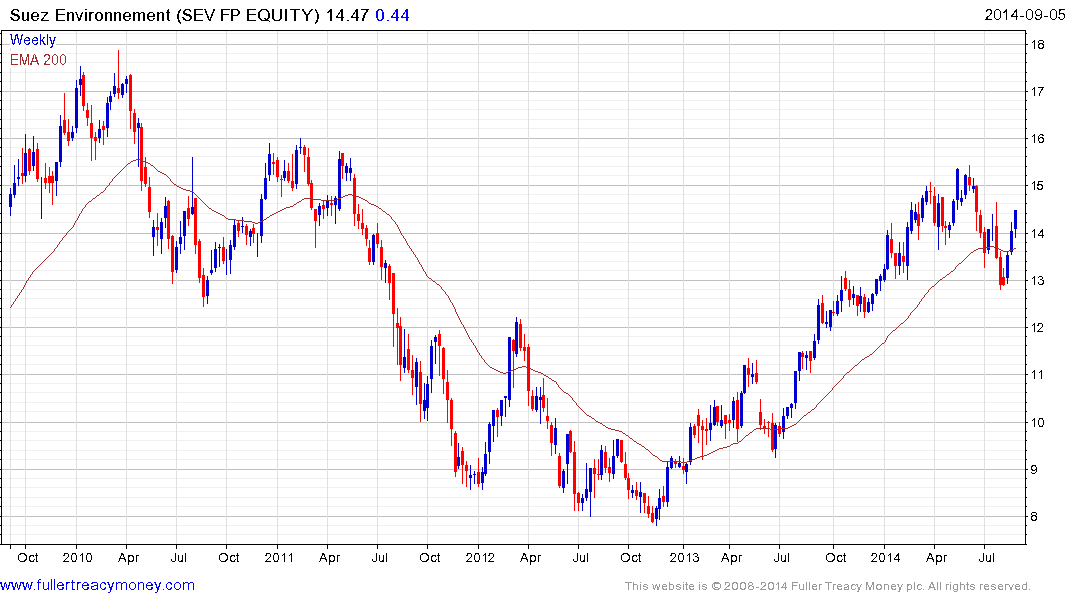Click the 2010 time axis label
1075x600 pixels.
(x=77, y=557)
